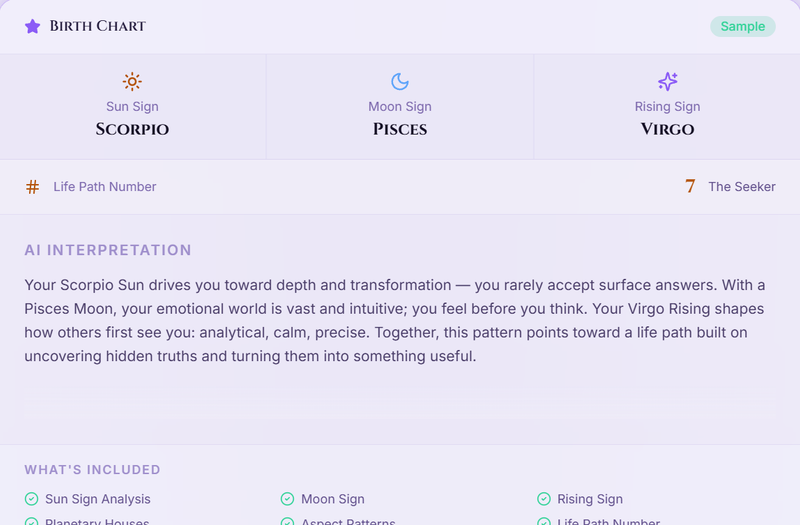Click the Life Path Number label

(105, 187)
